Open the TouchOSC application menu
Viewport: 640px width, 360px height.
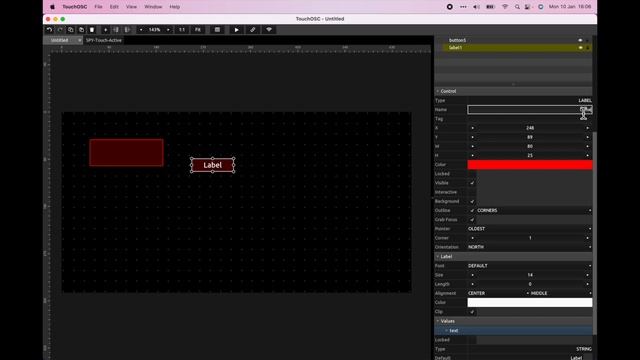[75, 7]
